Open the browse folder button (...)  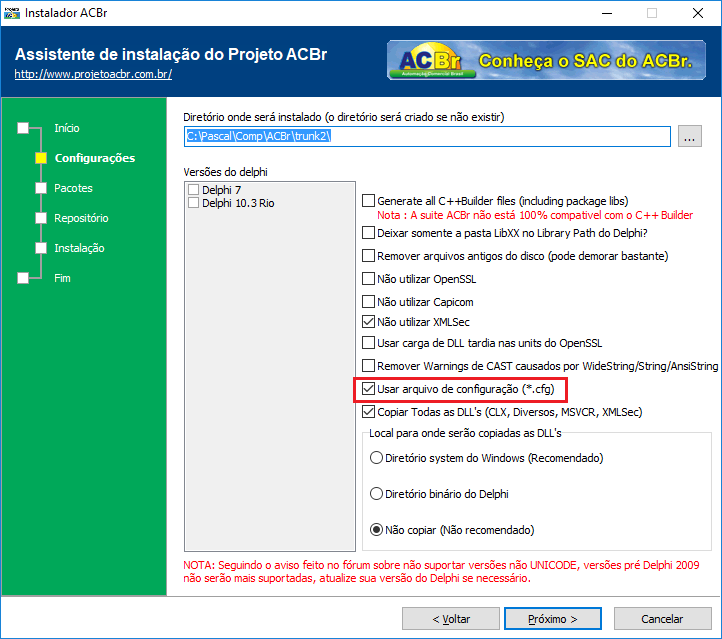(x=689, y=136)
